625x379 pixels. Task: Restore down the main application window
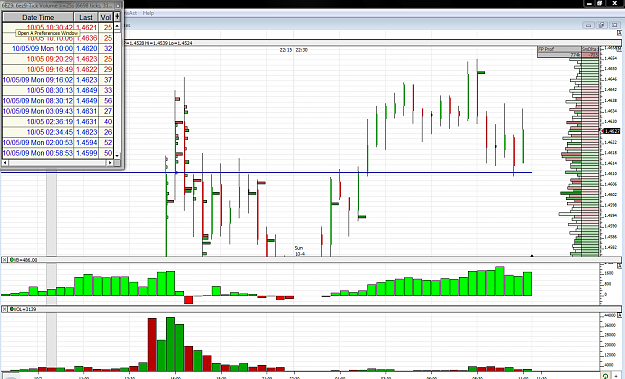[x=599, y=4]
